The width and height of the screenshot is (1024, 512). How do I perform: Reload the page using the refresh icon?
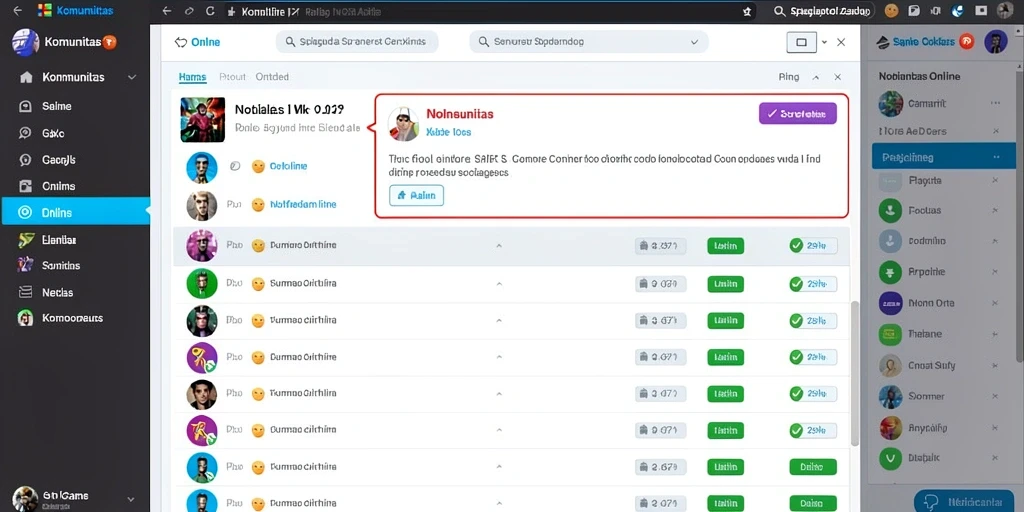pyautogui.click(x=210, y=11)
